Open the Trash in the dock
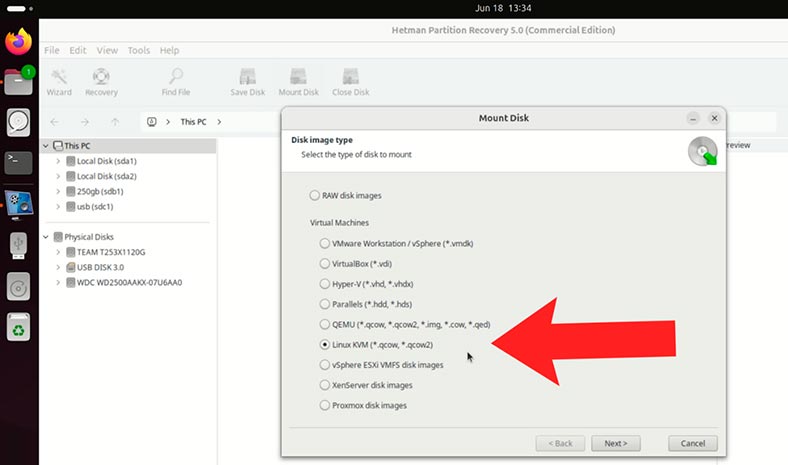The width and height of the screenshot is (788, 465). (x=19, y=327)
